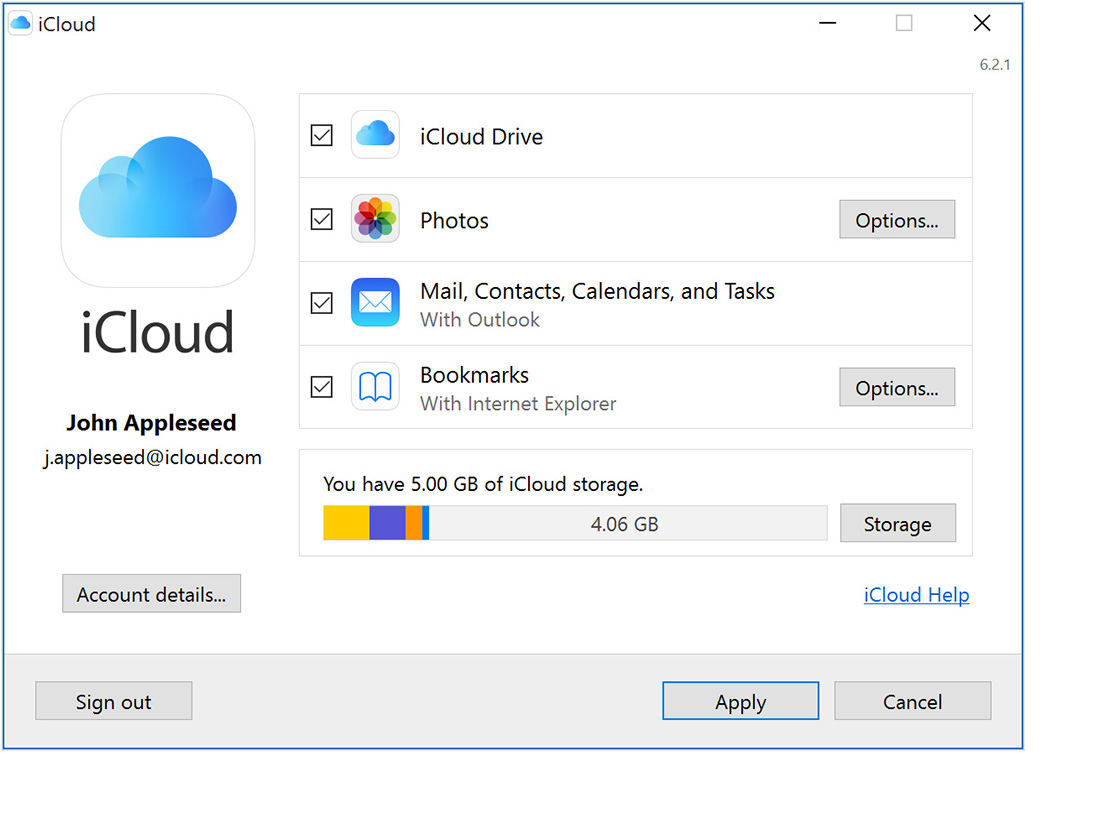Uncheck the Photos checkbox
This screenshot has width=1096, height=840.
322,219
